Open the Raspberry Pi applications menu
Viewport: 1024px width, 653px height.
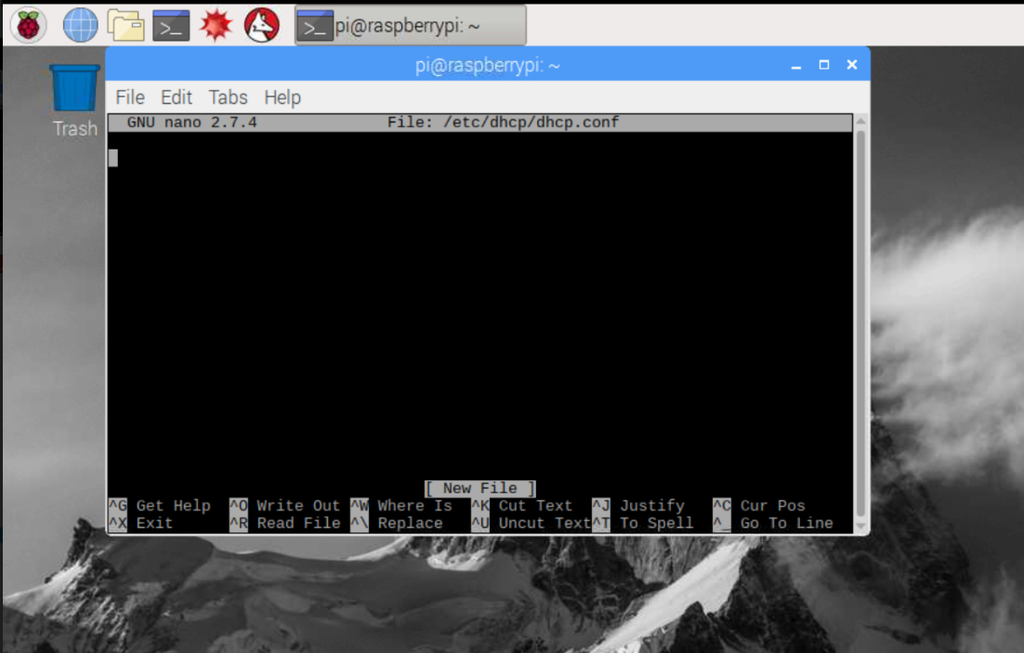coord(27,24)
